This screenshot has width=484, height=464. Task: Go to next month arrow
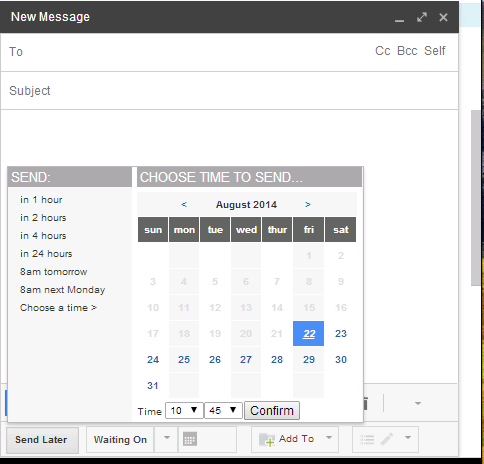(308, 204)
